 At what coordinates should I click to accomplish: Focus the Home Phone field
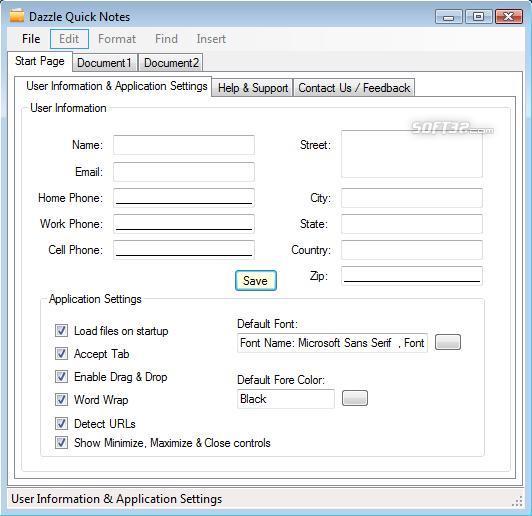click(184, 198)
